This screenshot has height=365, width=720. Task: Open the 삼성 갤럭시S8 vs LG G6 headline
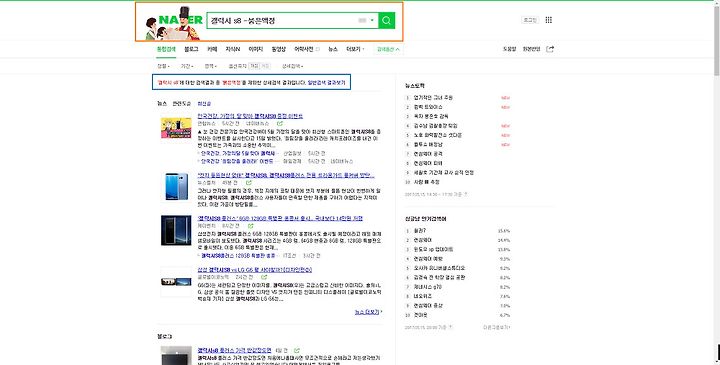point(254,270)
